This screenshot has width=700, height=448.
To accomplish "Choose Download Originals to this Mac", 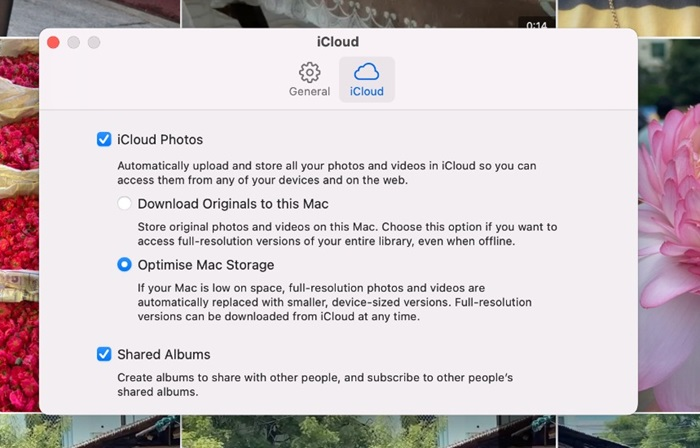I will [124, 203].
